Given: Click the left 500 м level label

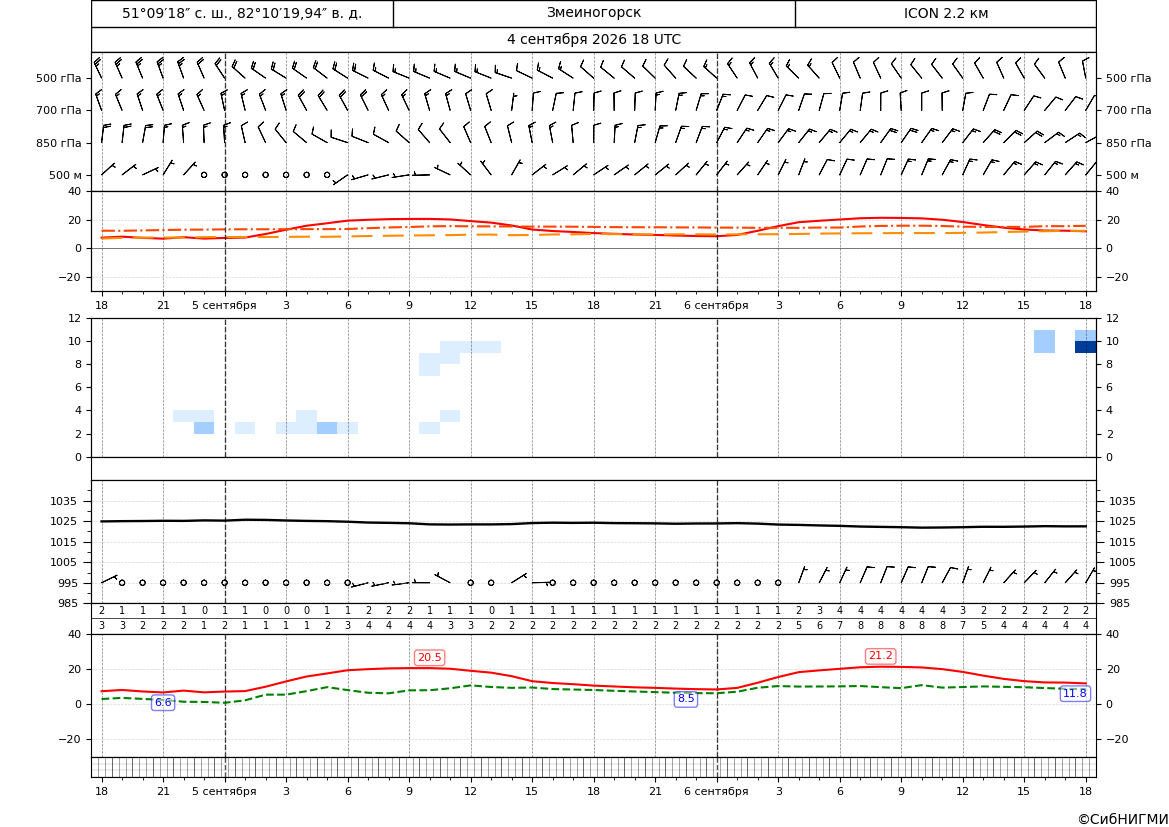Looking at the screenshot, I should click(65, 176).
